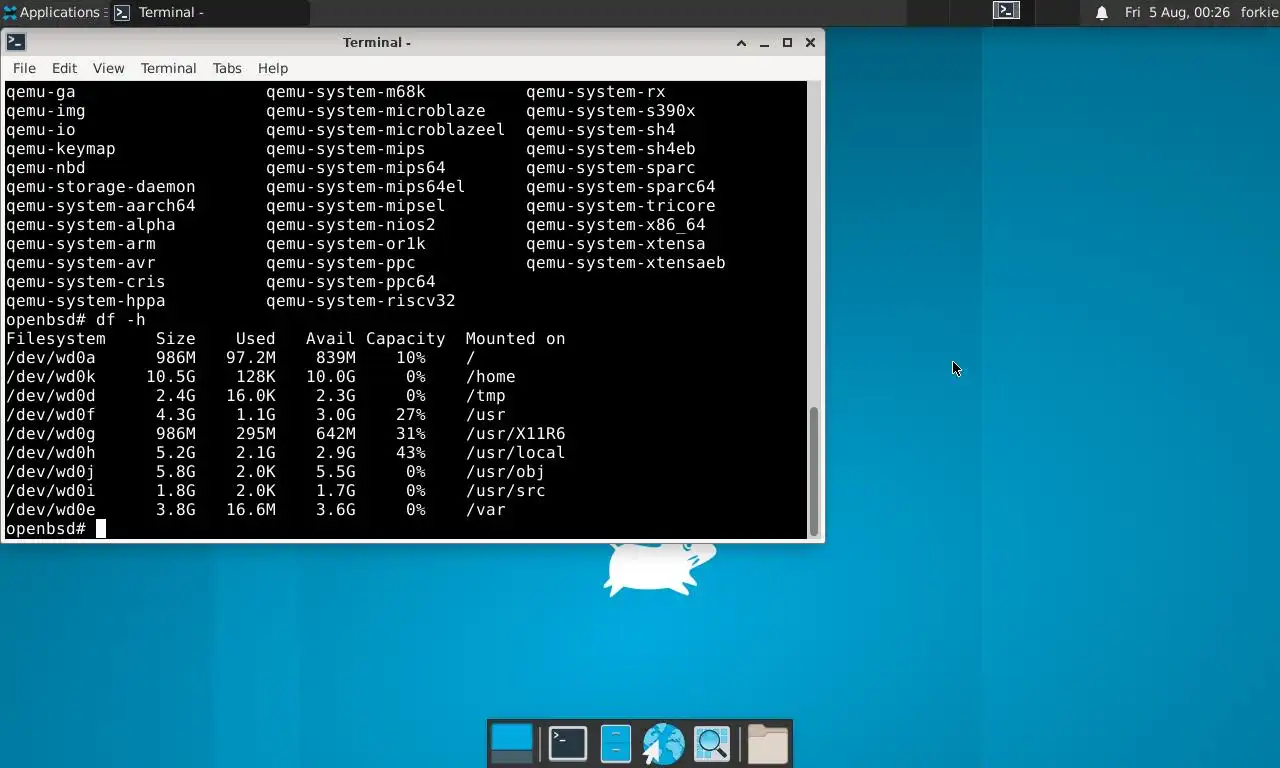Click the 'Filesystem' column header text
The image size is (1280, 768).
click(x=56, y=339)
